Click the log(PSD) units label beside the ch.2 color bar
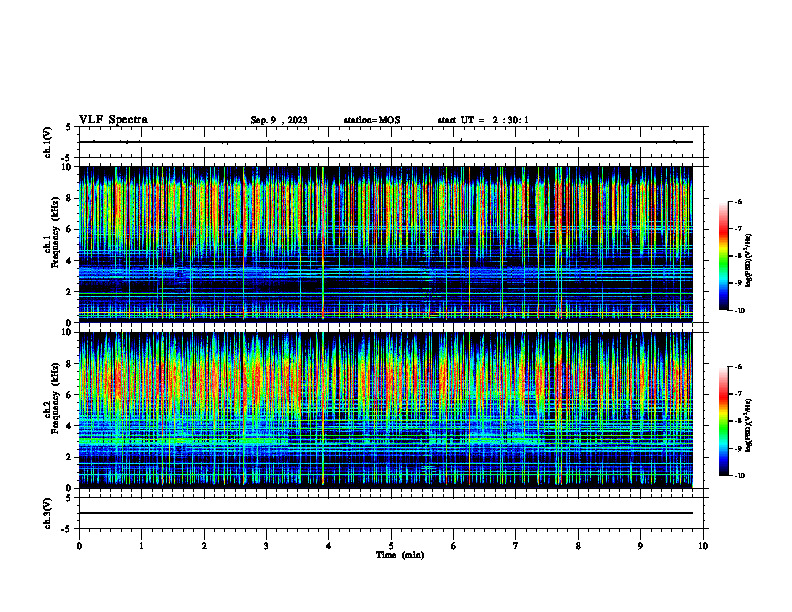This screenshot has width=792, height=612. (750, 425)
